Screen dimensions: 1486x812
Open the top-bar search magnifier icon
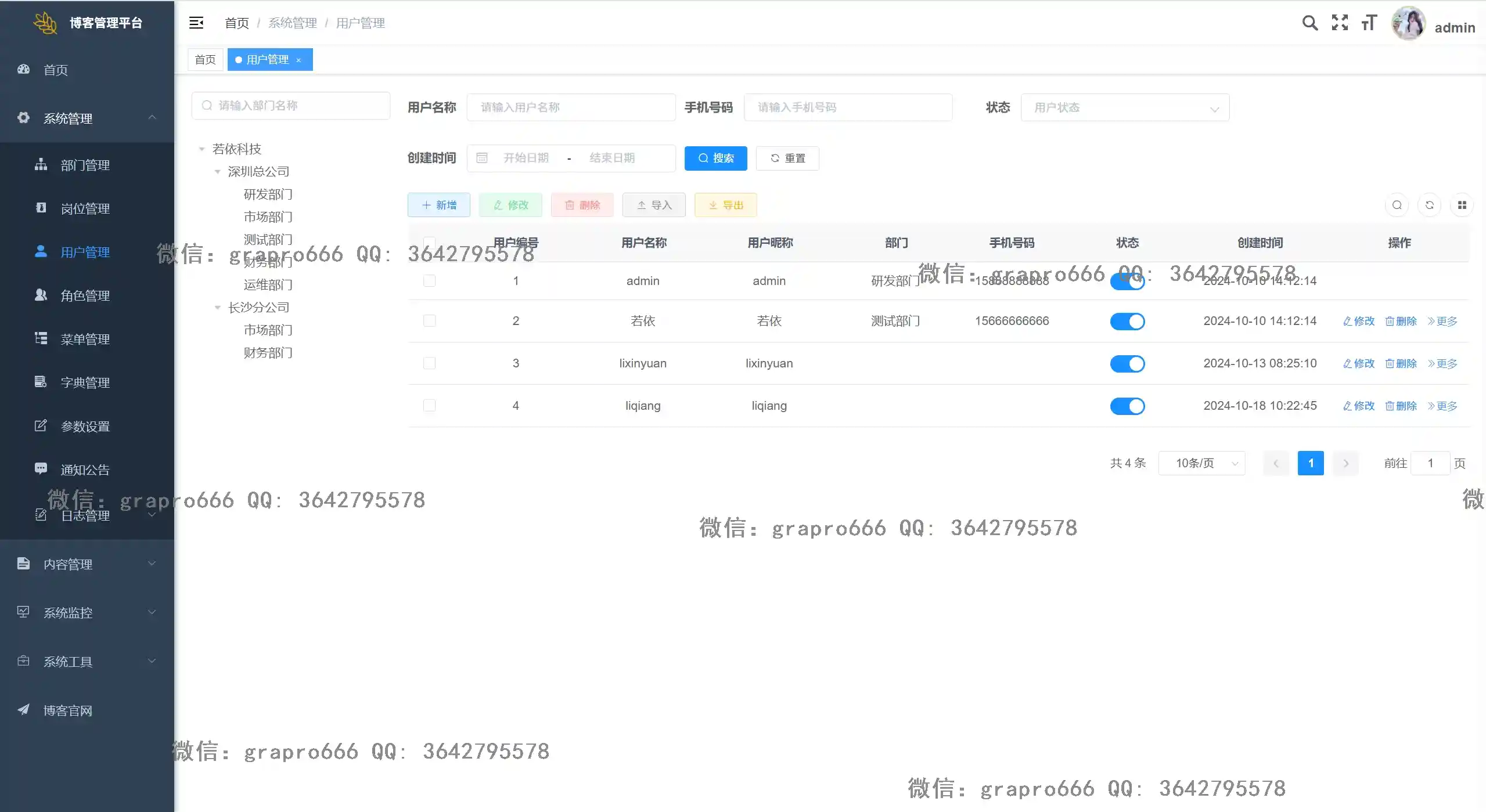click(1309, 23)
